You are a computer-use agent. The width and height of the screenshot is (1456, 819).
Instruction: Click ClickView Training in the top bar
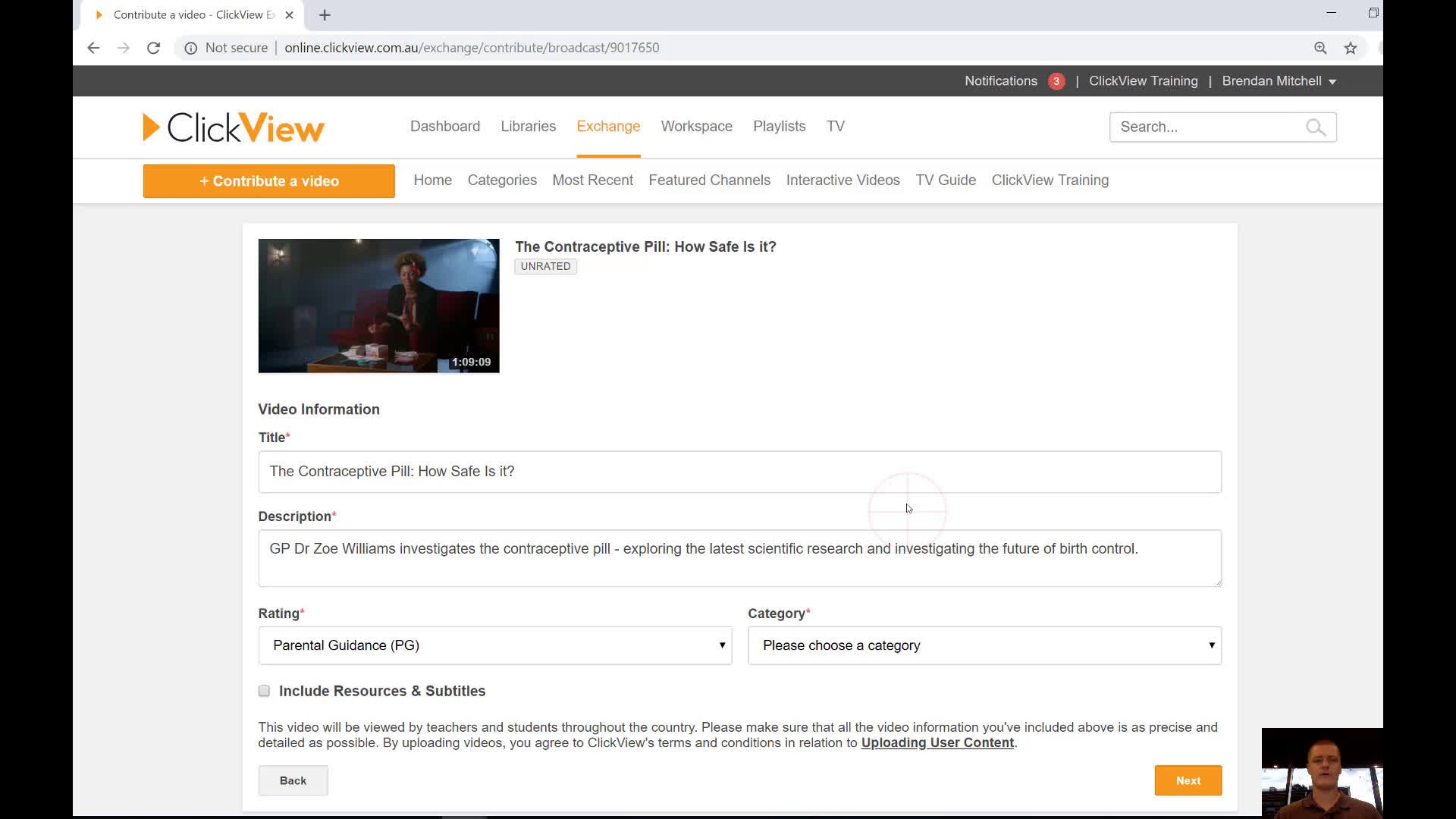pos(1144,81)
